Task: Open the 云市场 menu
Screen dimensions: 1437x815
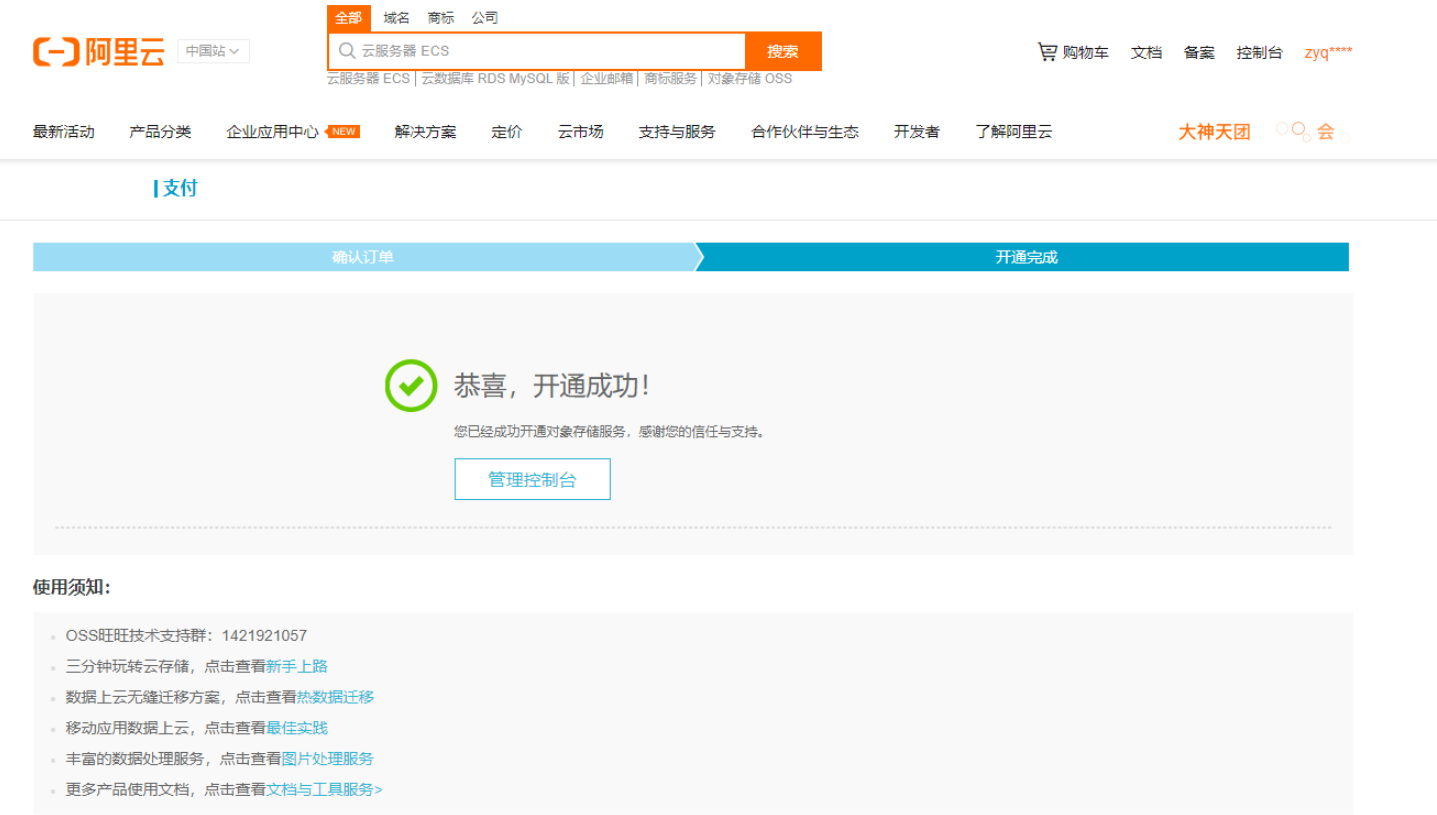Action: pos(581,131)
